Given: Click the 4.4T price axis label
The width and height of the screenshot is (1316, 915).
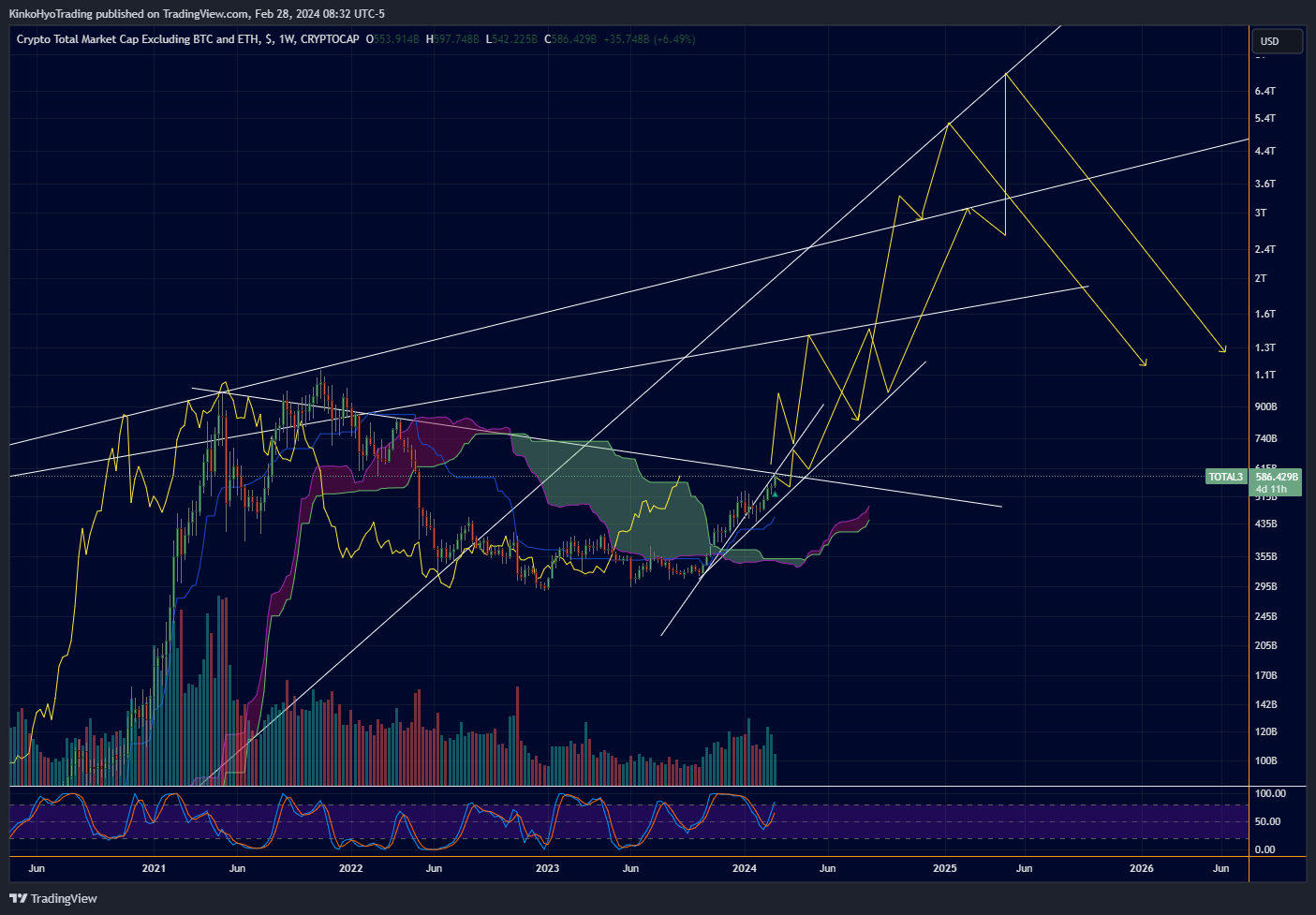Looking at the screenshot, I should (1264, 151).
